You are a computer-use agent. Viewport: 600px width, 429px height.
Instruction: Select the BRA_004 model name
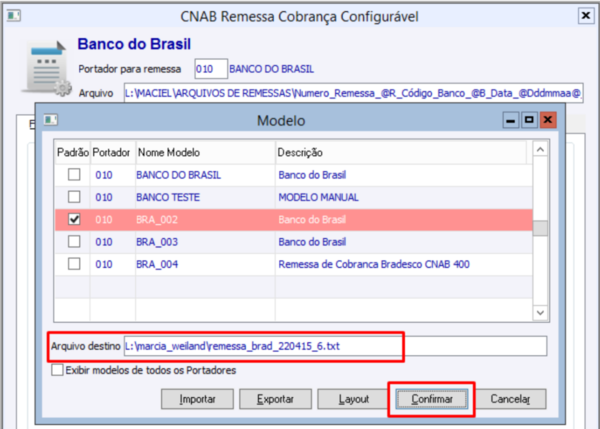(157, 264)
